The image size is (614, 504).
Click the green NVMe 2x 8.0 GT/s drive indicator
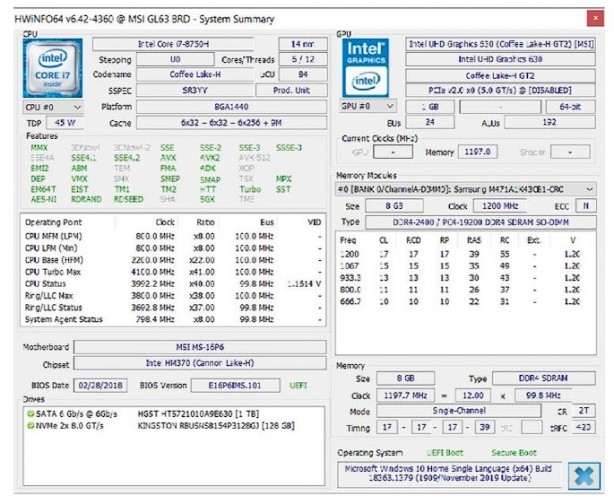[x=29, y=425]
